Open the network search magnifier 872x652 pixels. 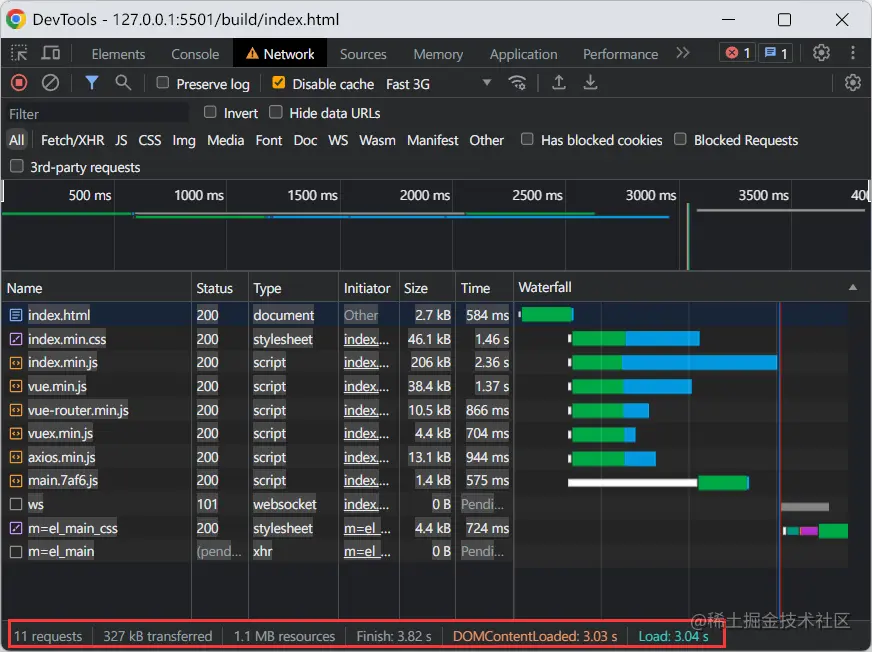[123, 83]
